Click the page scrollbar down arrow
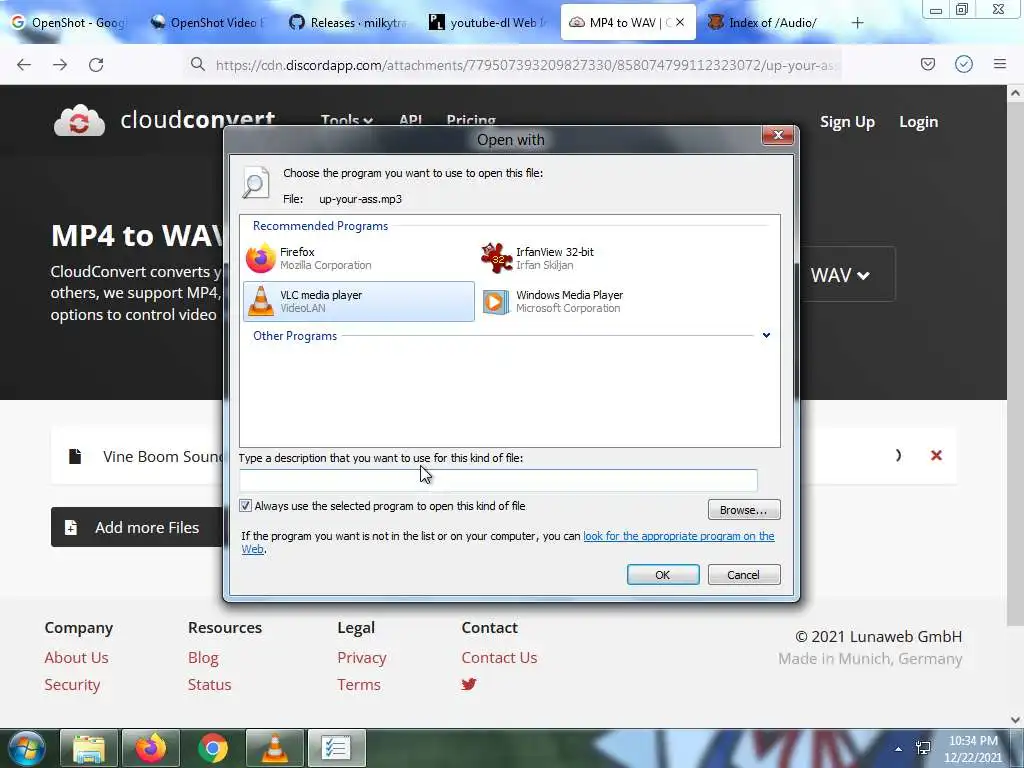The height and width of the screenshot is (768, 1024). click(1015, 720)
